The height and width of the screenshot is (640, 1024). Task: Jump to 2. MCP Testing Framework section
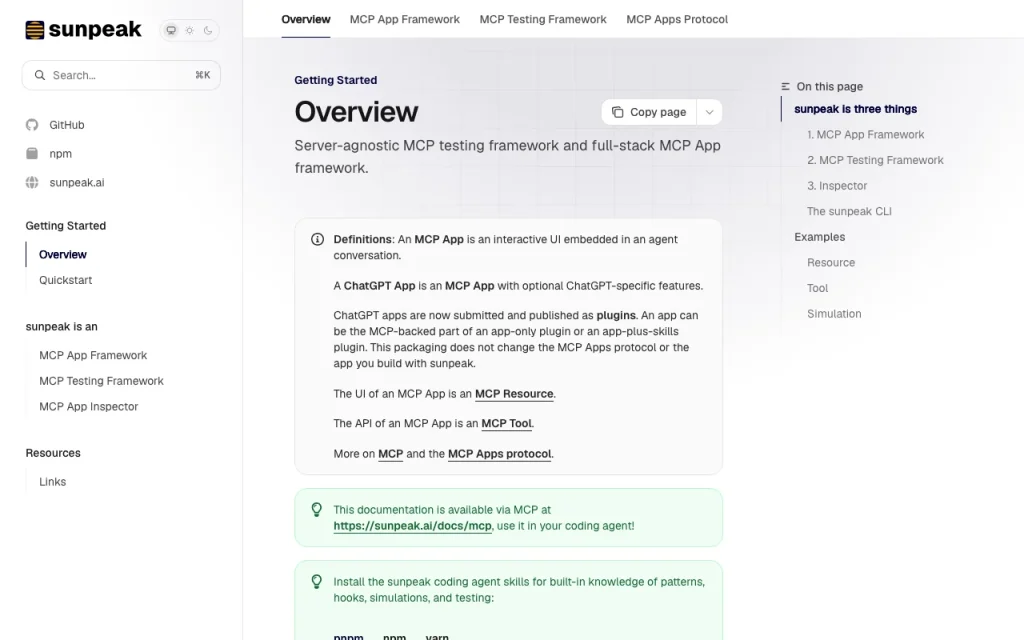(x=875, y=160)
